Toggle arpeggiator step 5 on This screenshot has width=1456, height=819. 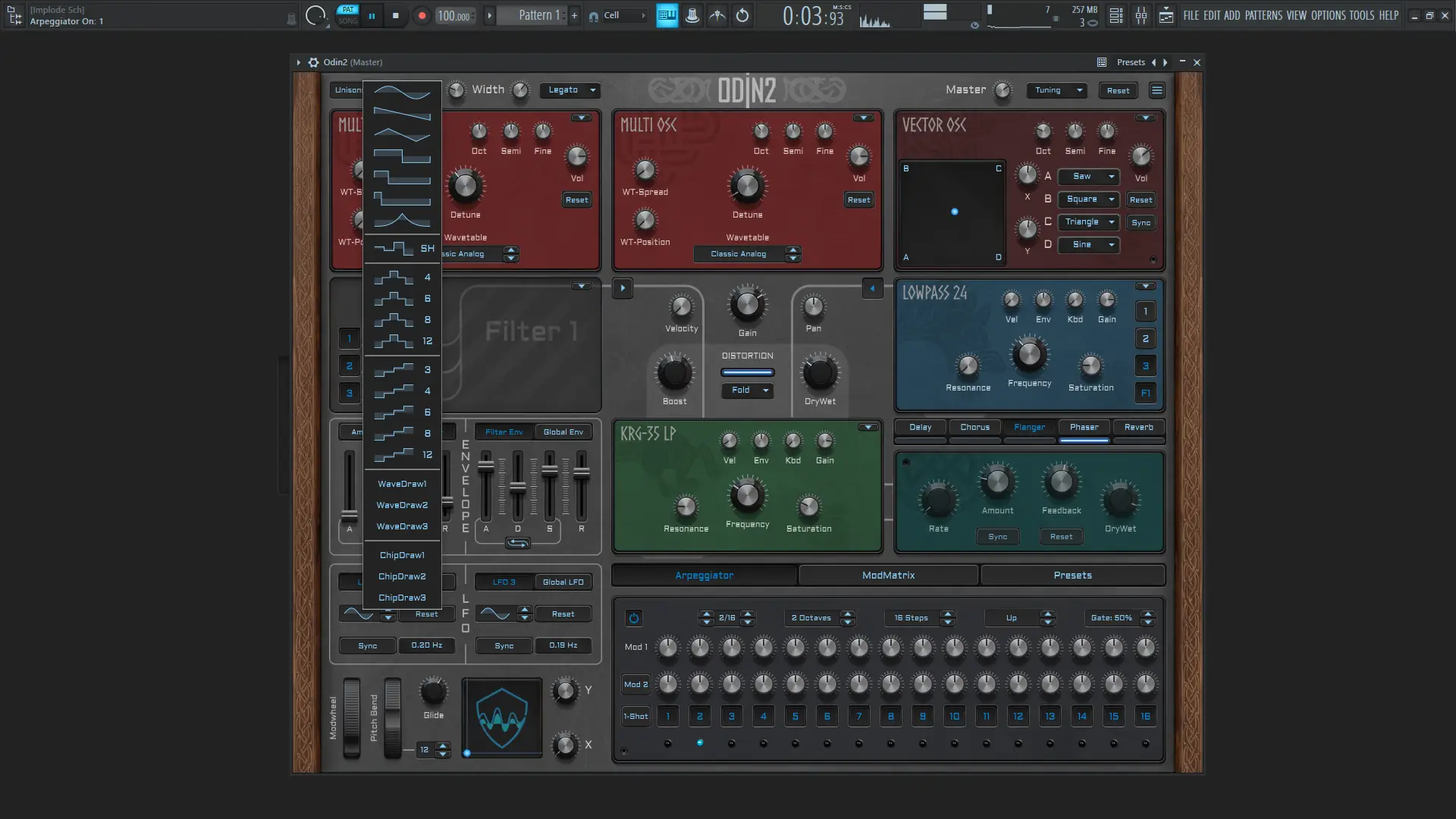coord(795,716)
